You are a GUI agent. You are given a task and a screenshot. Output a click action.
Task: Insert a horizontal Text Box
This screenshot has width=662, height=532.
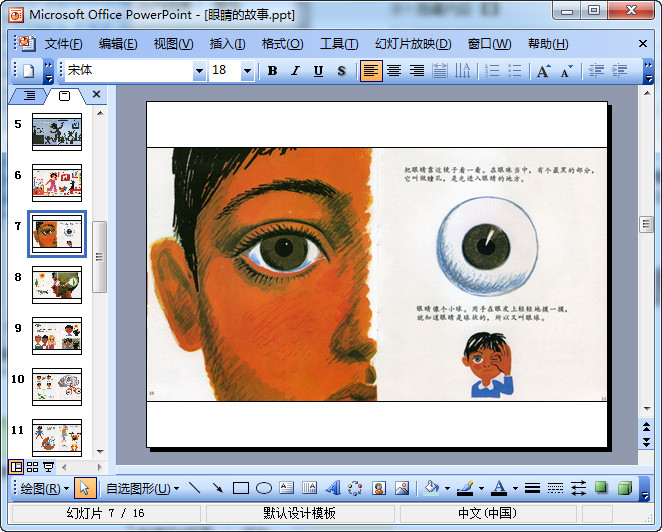[286, 489]
